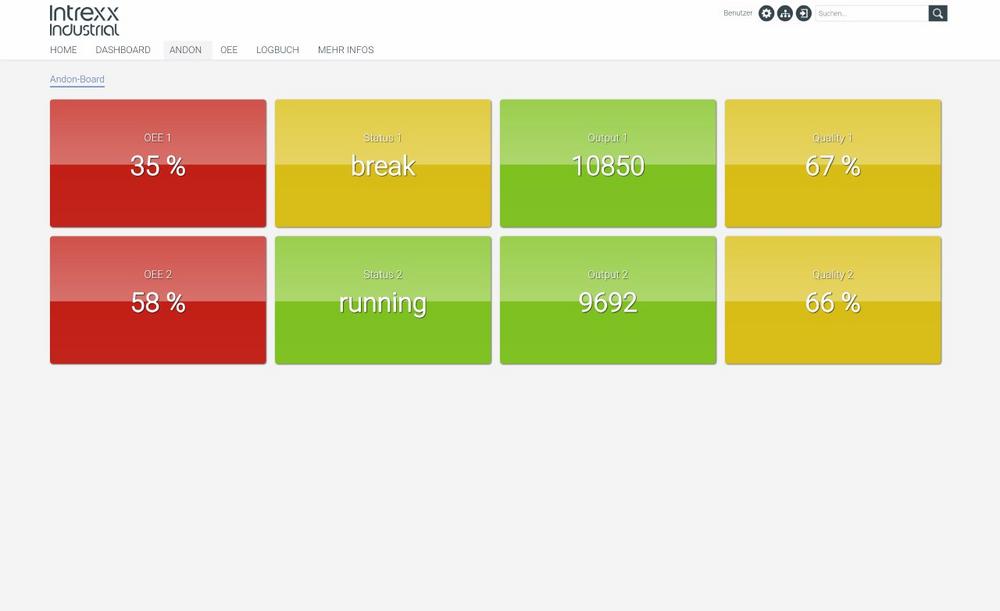Open the settings gear icon
The width and height of the screenshot is (1000, 611).
point(766,13)
